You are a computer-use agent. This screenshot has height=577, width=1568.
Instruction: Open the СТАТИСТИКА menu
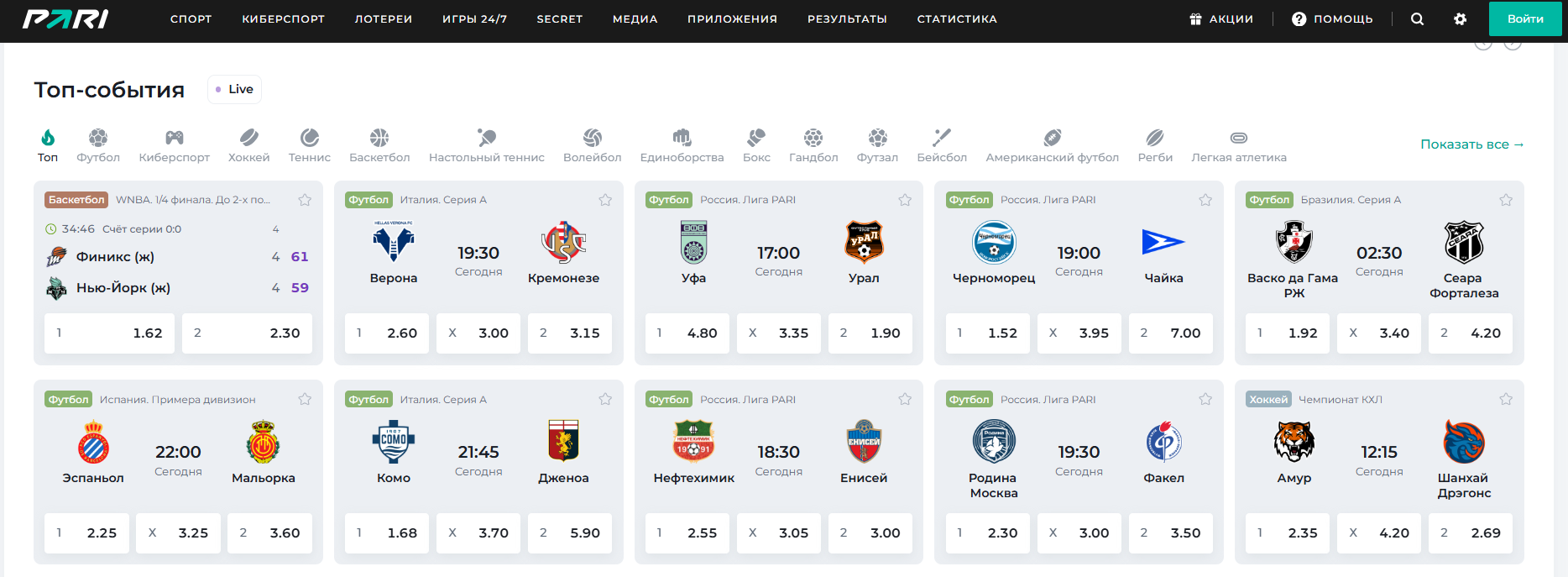(x=957, y=18)
